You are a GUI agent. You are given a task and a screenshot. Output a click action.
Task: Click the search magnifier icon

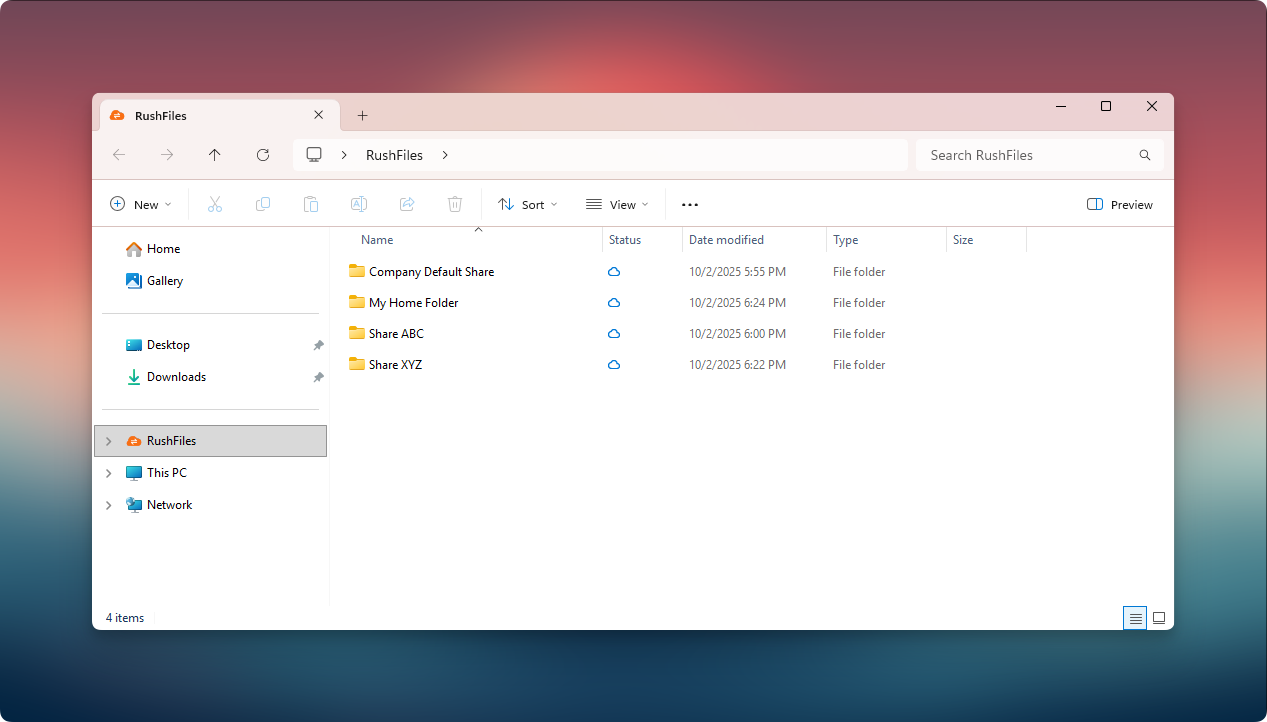[x=1145, y=155]
